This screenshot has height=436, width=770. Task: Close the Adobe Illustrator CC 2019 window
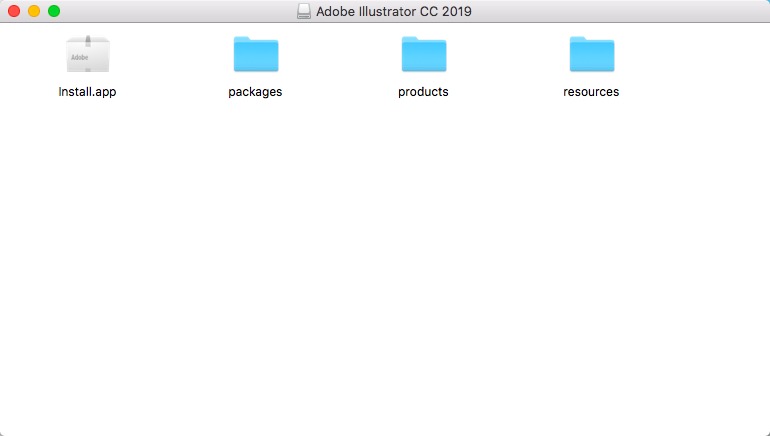(x=14, y=11)
